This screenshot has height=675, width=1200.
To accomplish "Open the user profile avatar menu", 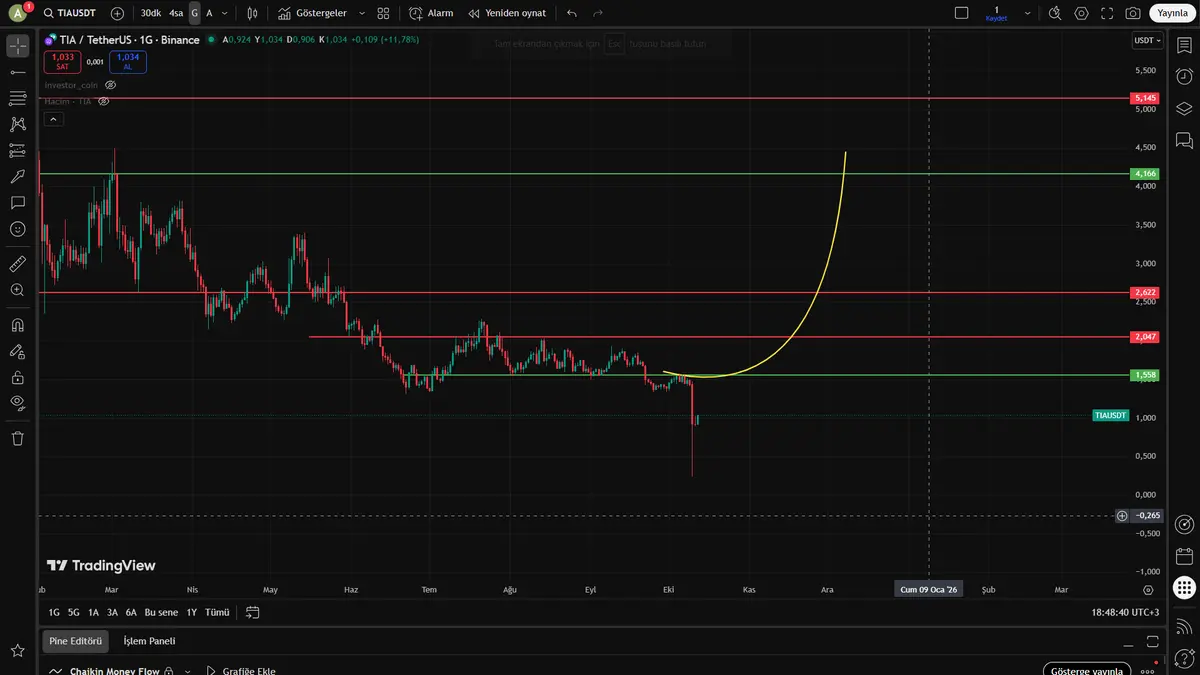I will [17, 13].
